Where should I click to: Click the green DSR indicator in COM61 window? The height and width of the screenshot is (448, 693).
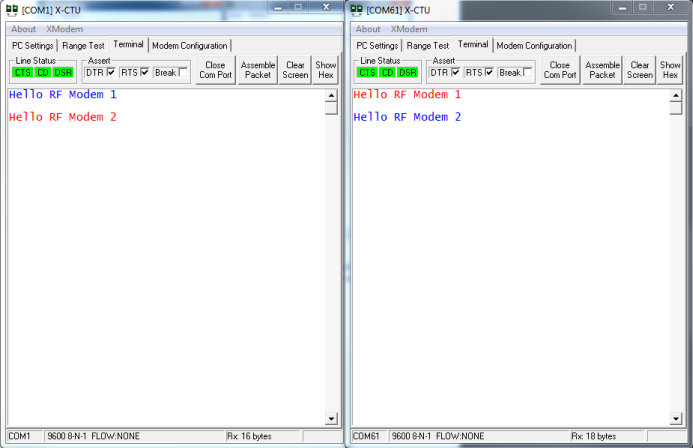pyautogui.click(x=408, y=72)
